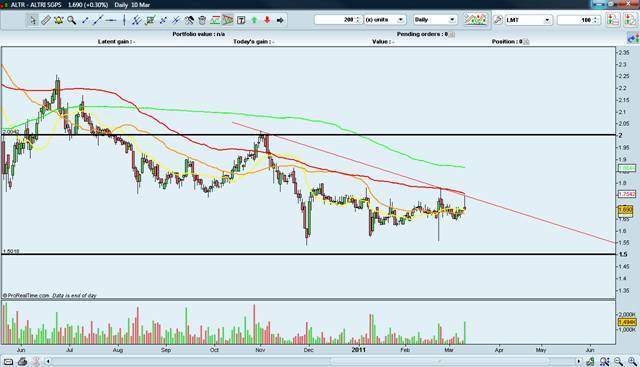Click the zoom in magnifier bottom right
The height and width of the screenshot is (367, 640).
coord(632,361)
